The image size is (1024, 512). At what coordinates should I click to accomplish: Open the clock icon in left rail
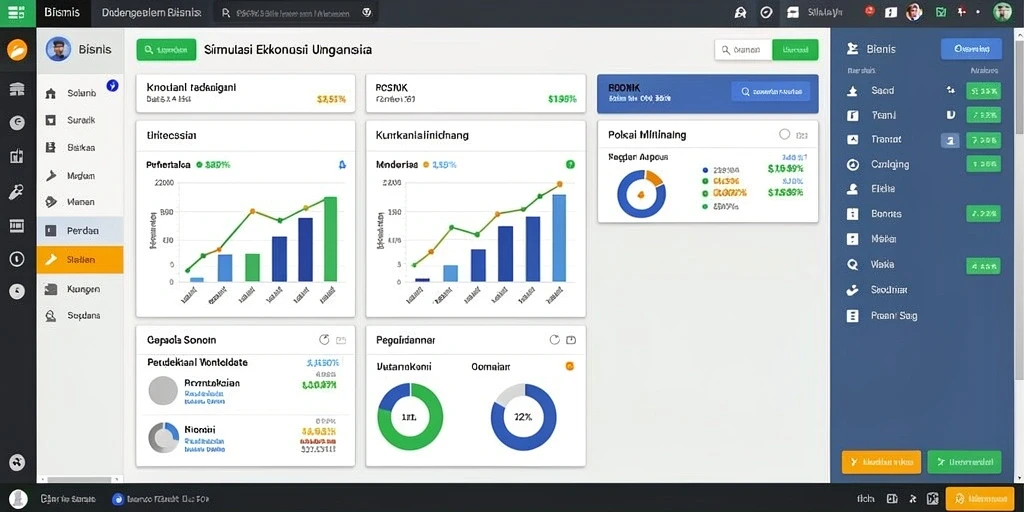pyautogui.click(x=17, y=259)
